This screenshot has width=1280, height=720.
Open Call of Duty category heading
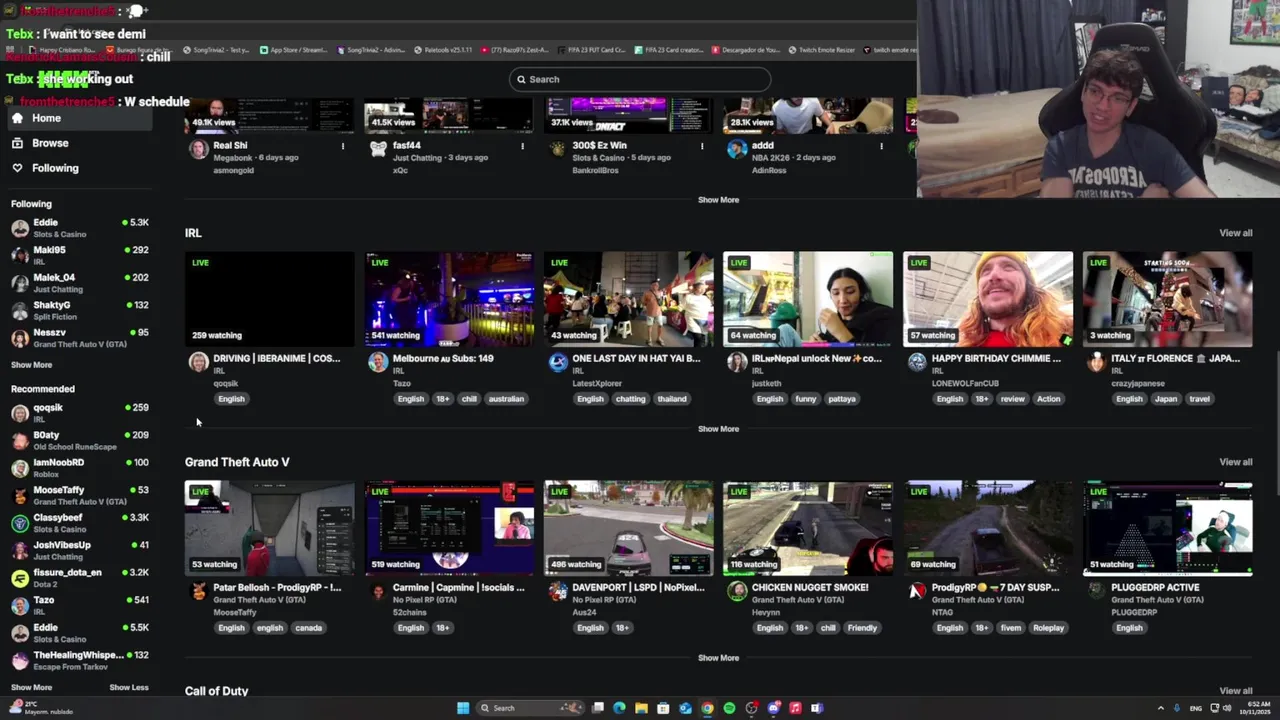click(x=216, y=691)
